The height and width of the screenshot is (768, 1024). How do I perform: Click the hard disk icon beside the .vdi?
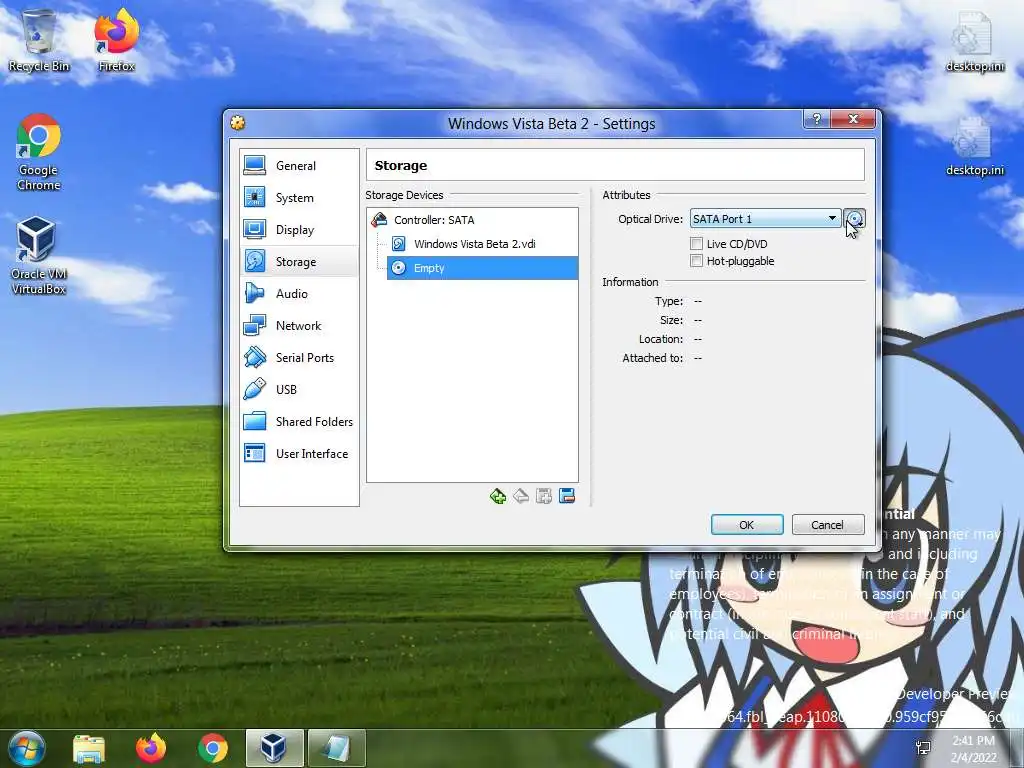[398, 244]
